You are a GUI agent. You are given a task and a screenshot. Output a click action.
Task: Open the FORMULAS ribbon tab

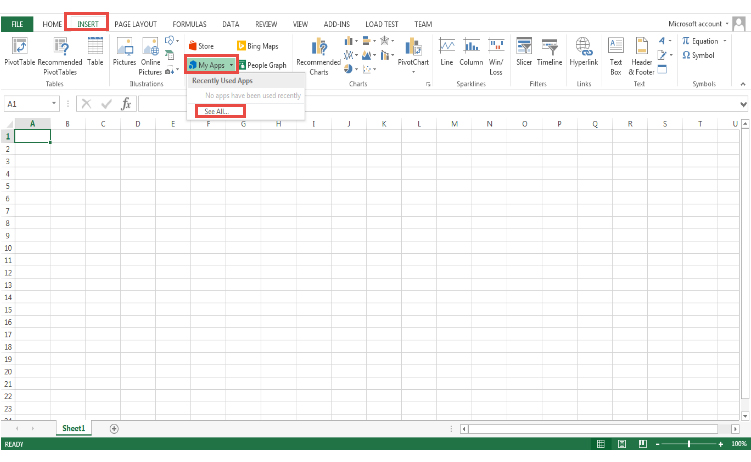pyautogui.click(x=189, y=24)
